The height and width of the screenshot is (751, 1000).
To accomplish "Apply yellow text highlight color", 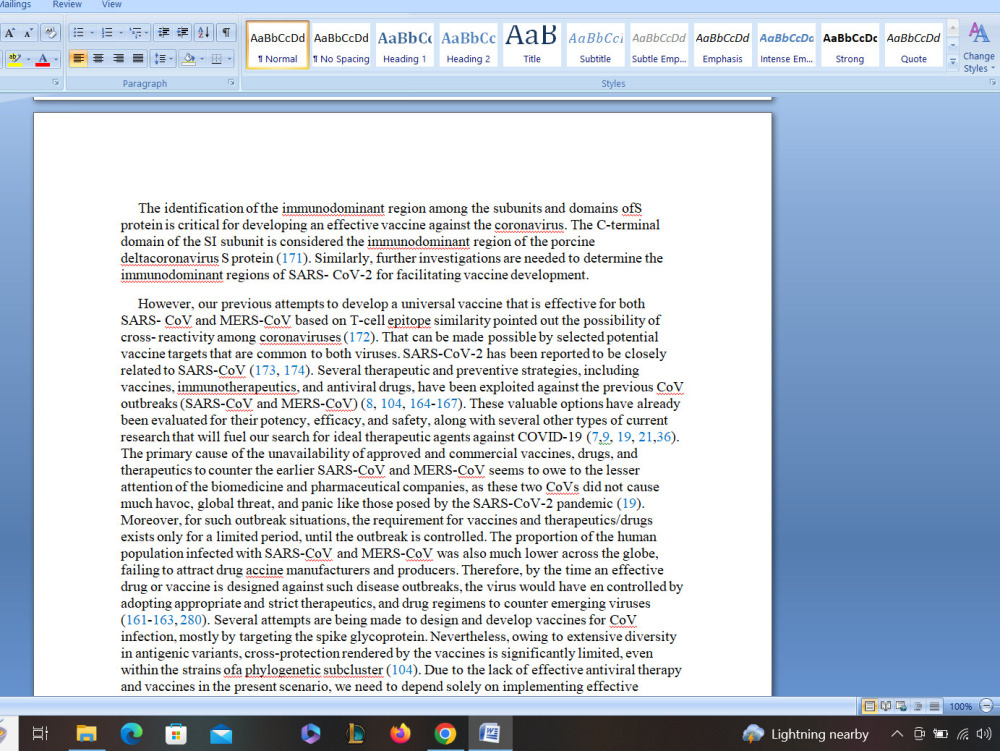I will click(15, 59).
